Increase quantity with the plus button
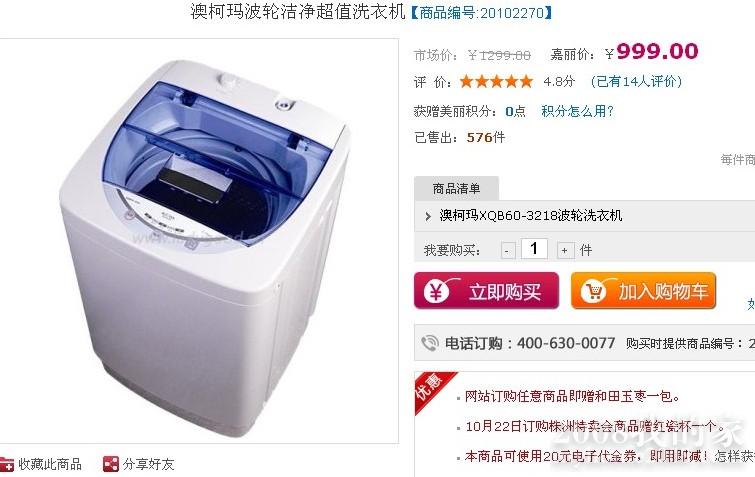The image size is (755, 477). coord(564,251)
